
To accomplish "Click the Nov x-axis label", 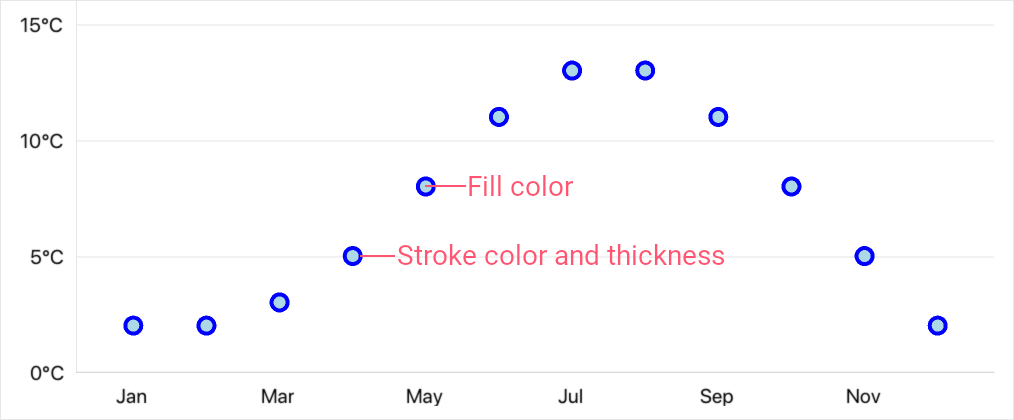I will tap(863, 397).
